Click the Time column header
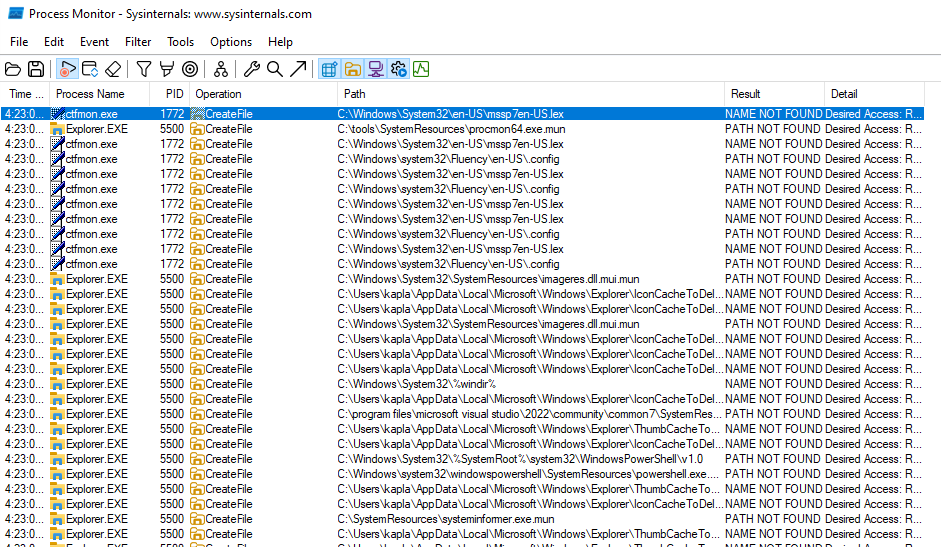 [26, 94]
